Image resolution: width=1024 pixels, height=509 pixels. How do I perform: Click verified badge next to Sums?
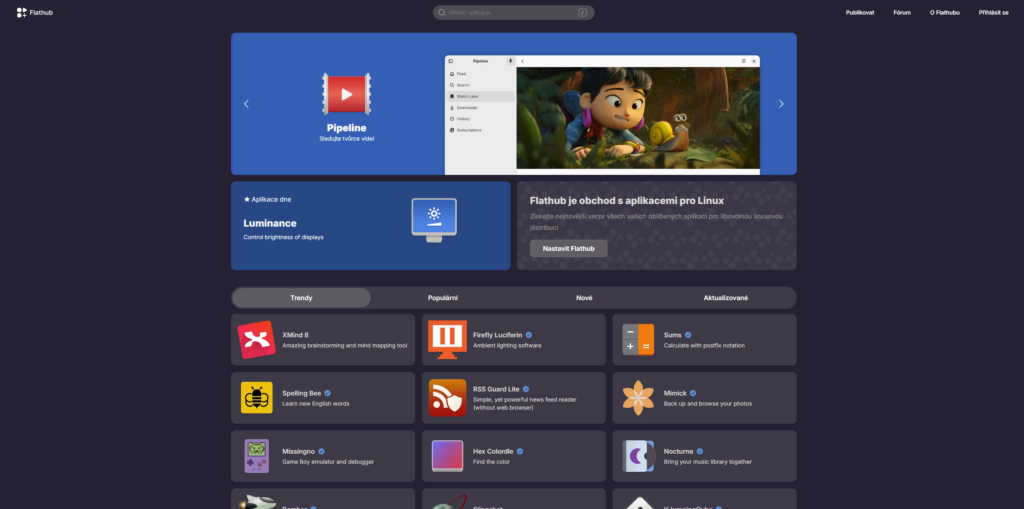point(688,335)
